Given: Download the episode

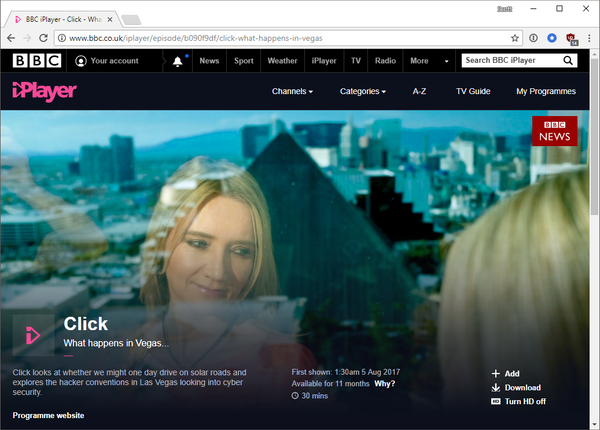Looking at the screenshot, I should click(x=516, y=388).
